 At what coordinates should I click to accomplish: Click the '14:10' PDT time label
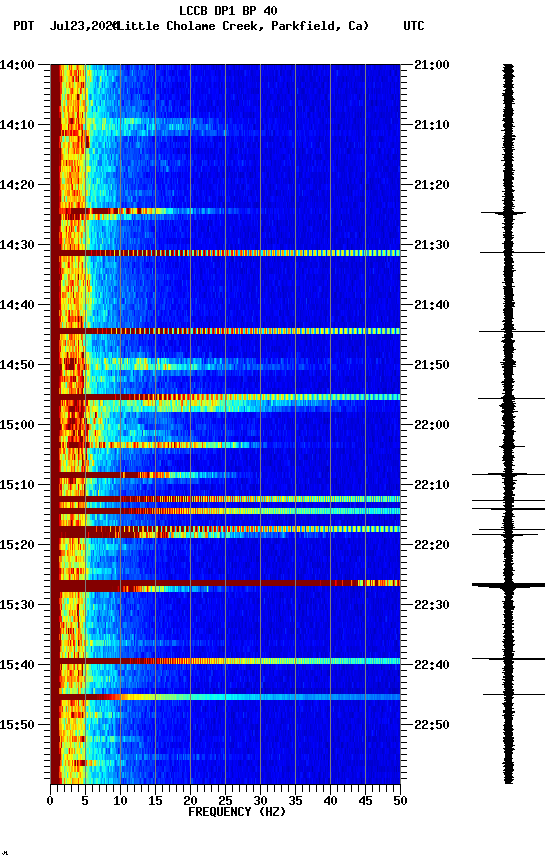(x=17, y=125)
